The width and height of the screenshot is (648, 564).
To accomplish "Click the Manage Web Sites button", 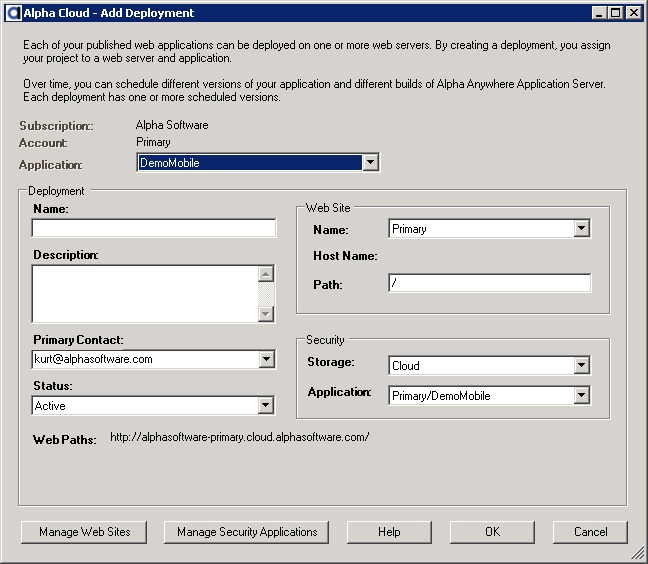I will click(84, 532).
